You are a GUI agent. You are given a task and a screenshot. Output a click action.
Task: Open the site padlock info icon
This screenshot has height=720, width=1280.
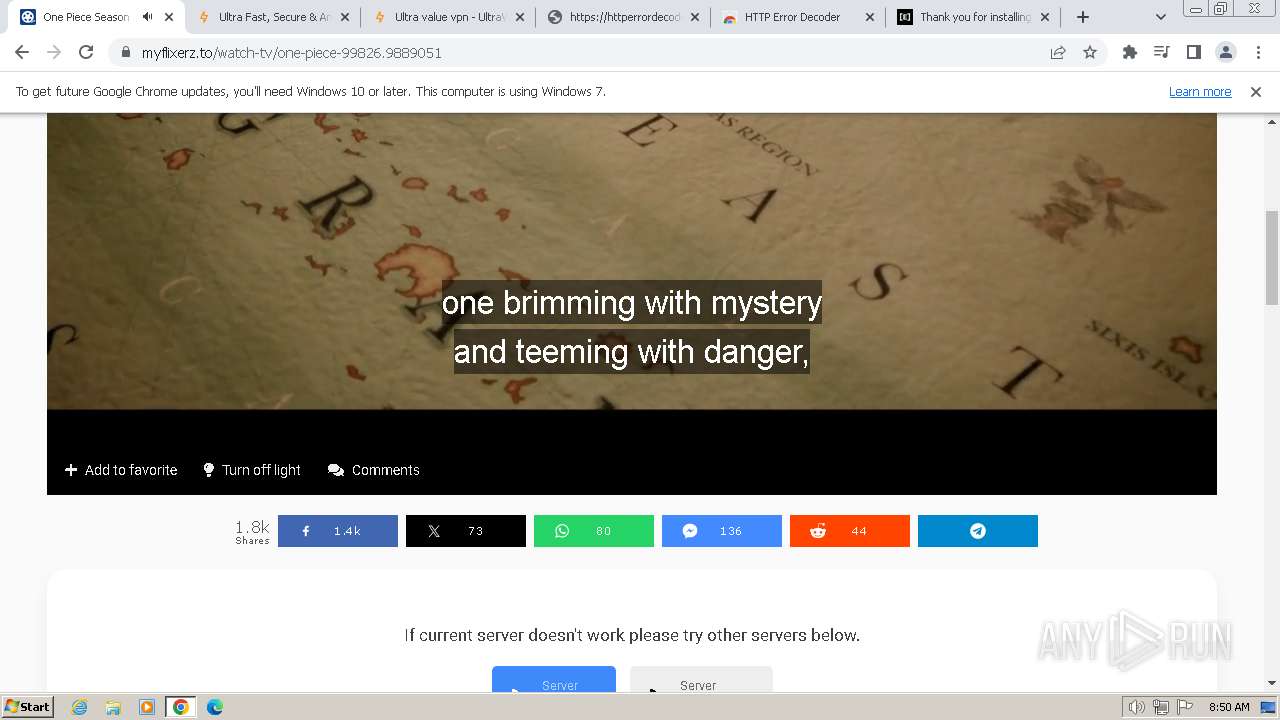(x=126, y=53)
